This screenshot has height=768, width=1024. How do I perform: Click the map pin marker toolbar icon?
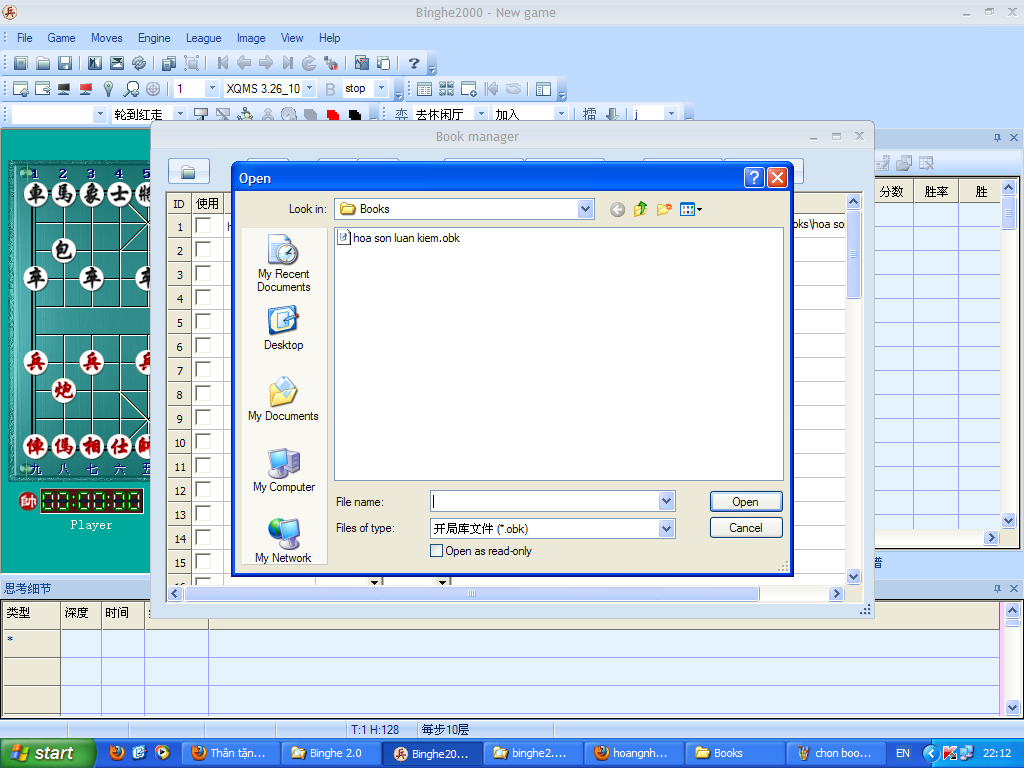(108, 89)
